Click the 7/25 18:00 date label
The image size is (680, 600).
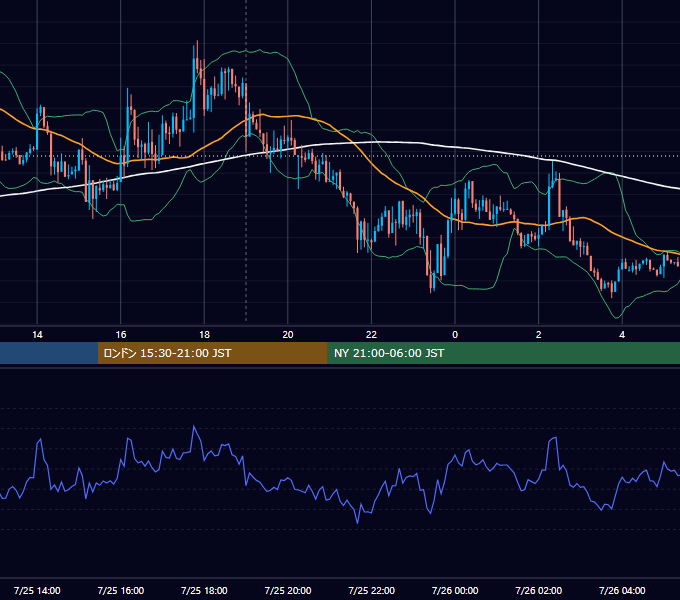[x=204, y=590]
